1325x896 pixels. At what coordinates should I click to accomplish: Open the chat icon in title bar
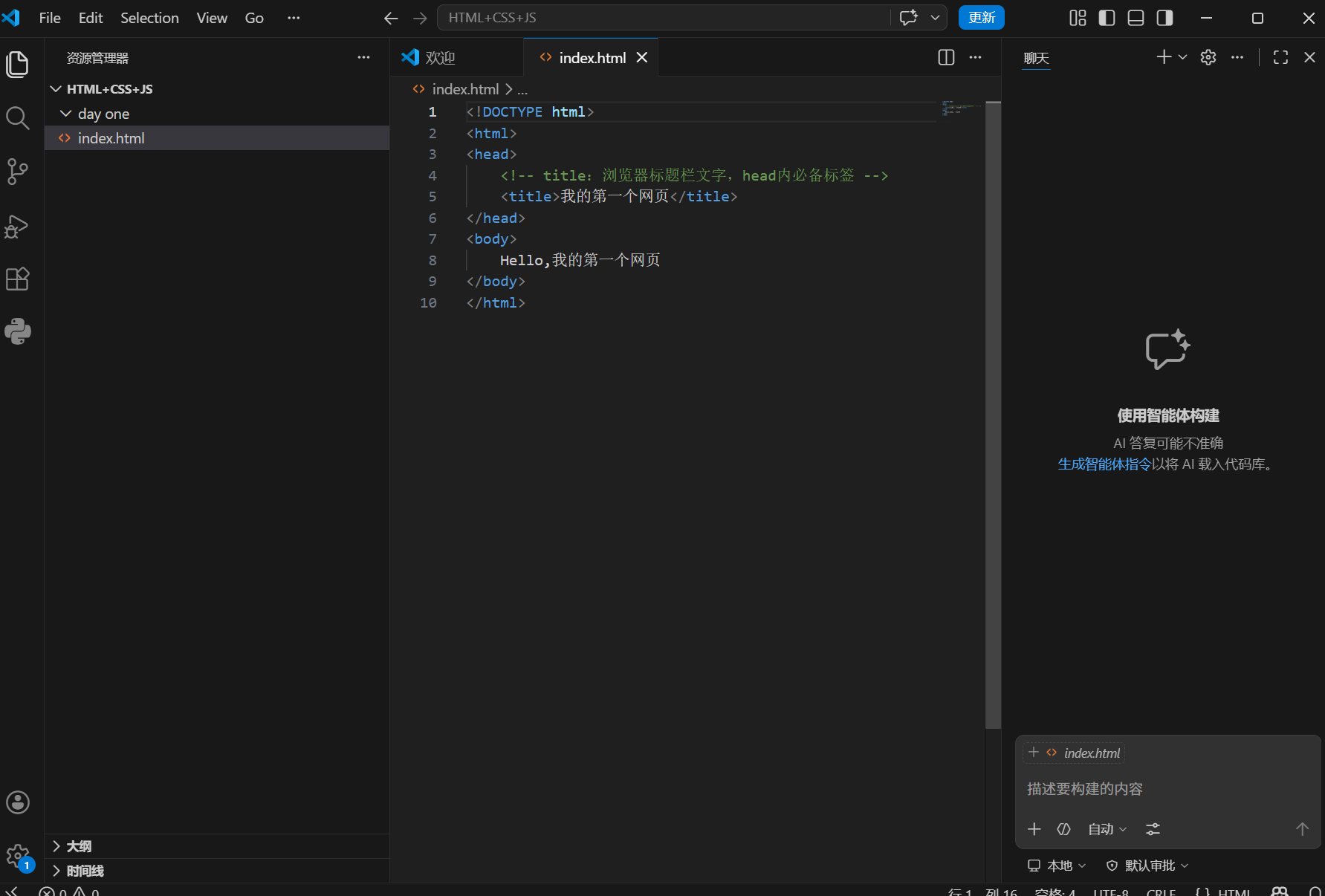(908, 18)
